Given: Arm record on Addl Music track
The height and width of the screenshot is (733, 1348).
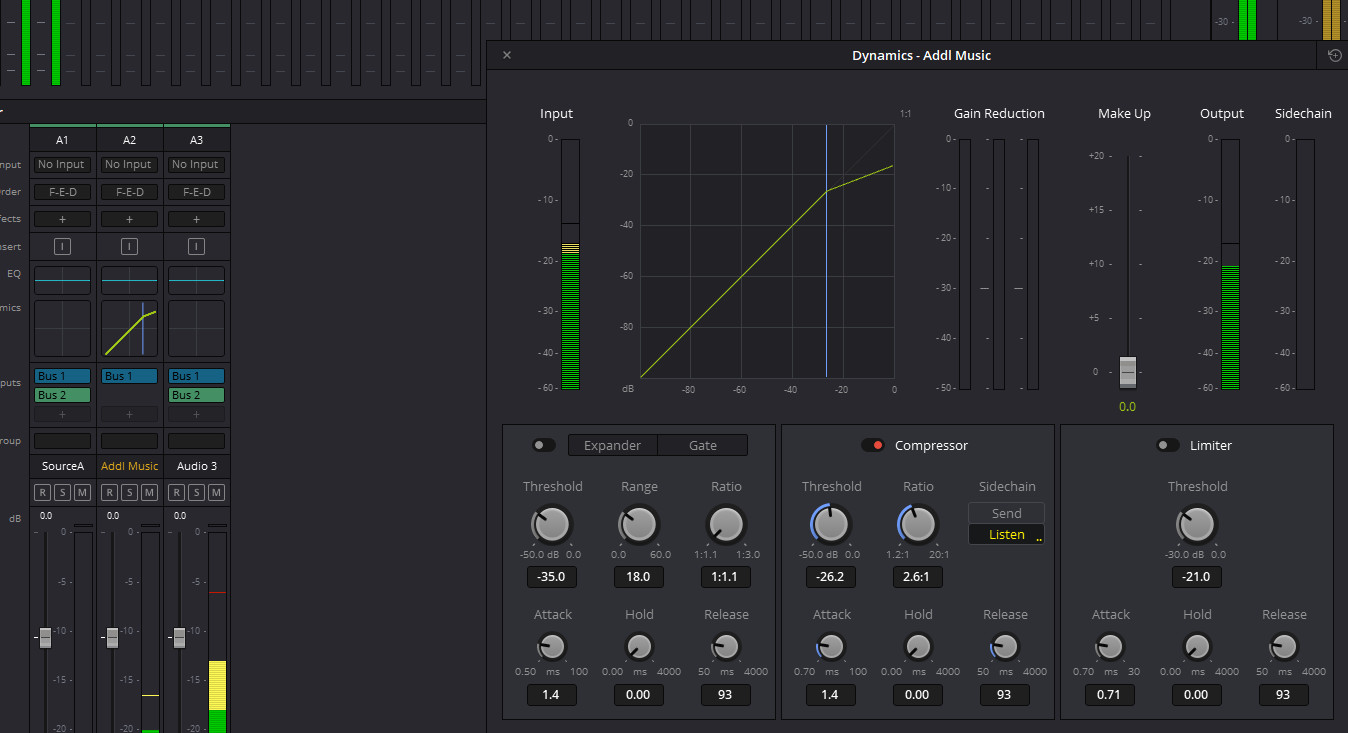Looking at the screenshot, I should (109, 492).
